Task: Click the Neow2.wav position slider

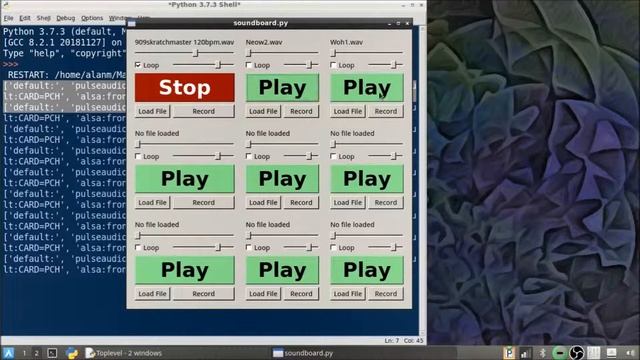Action: pyautogui.click(x=282, y=53)
